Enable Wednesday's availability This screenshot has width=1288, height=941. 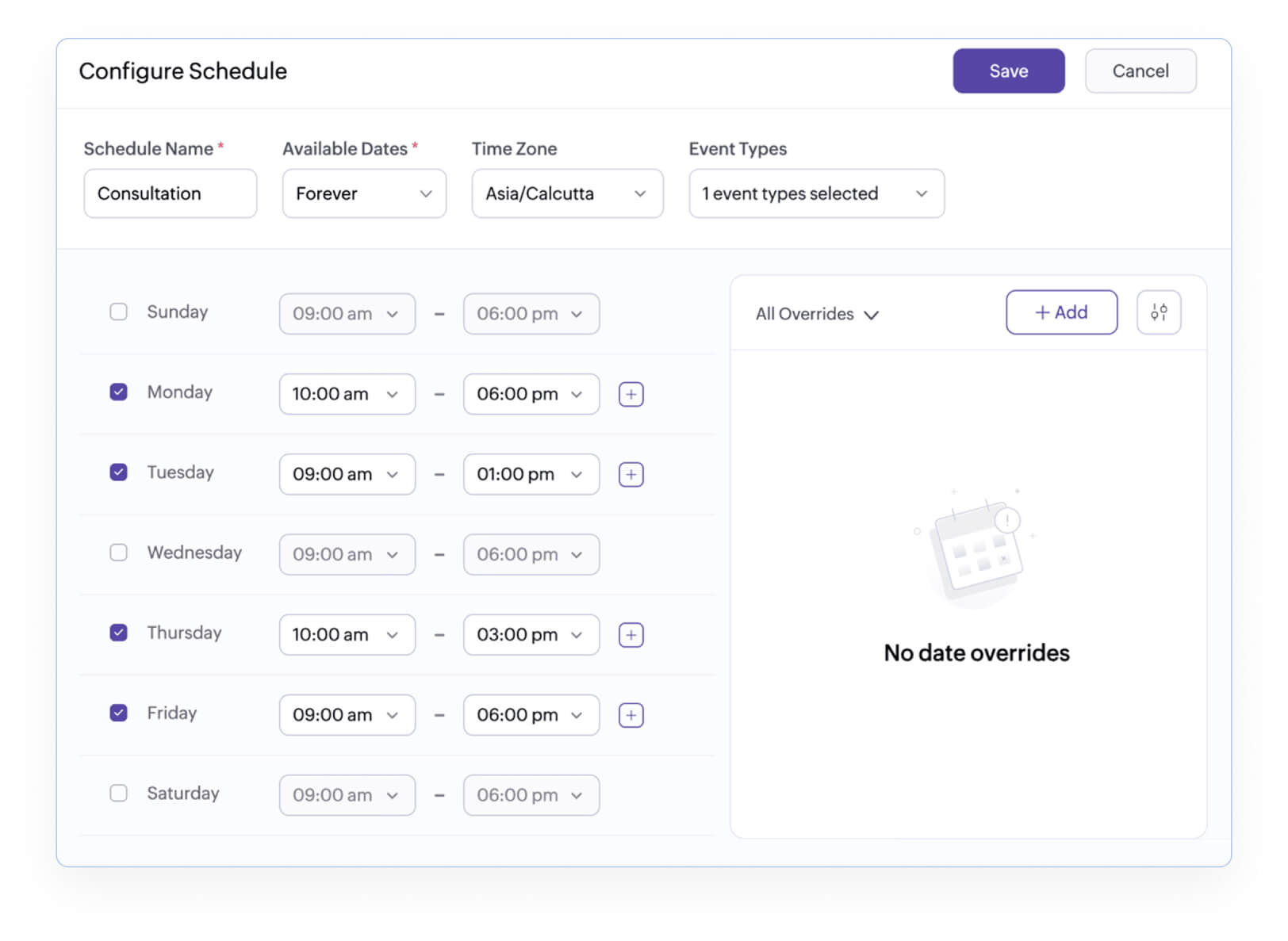pos(118,553)
